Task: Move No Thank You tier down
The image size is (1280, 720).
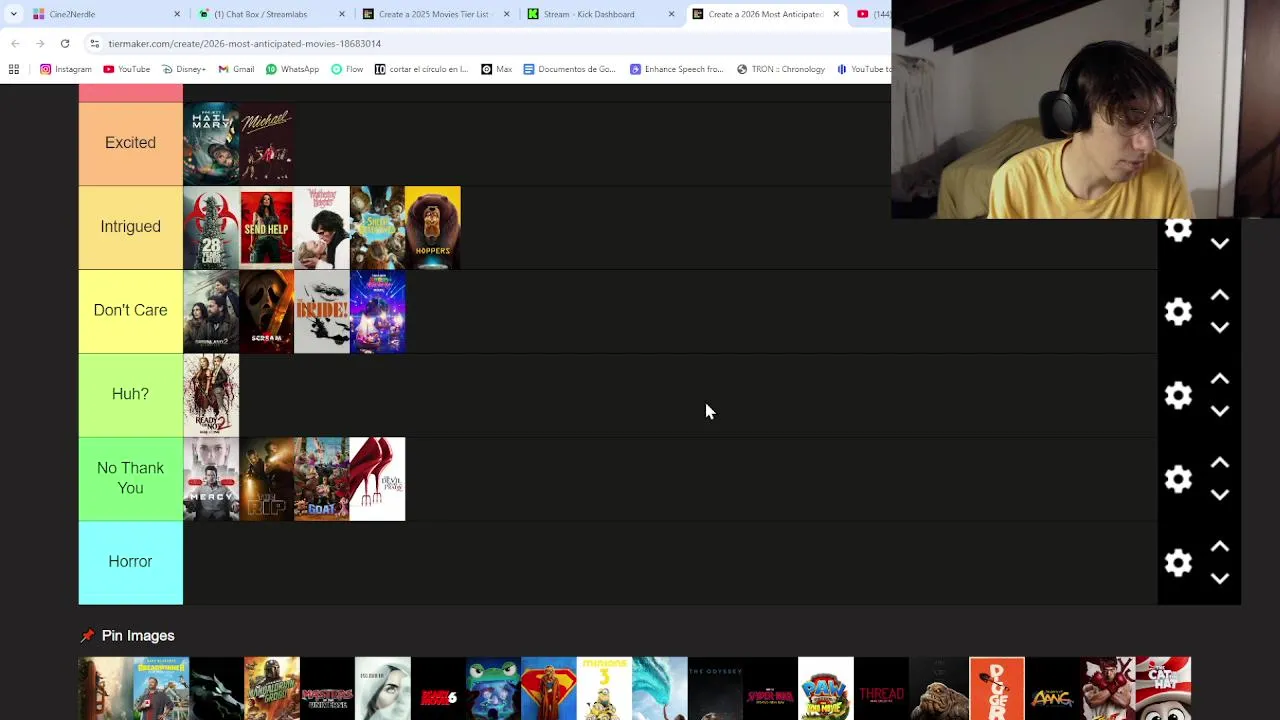Action: point(1220,495)
